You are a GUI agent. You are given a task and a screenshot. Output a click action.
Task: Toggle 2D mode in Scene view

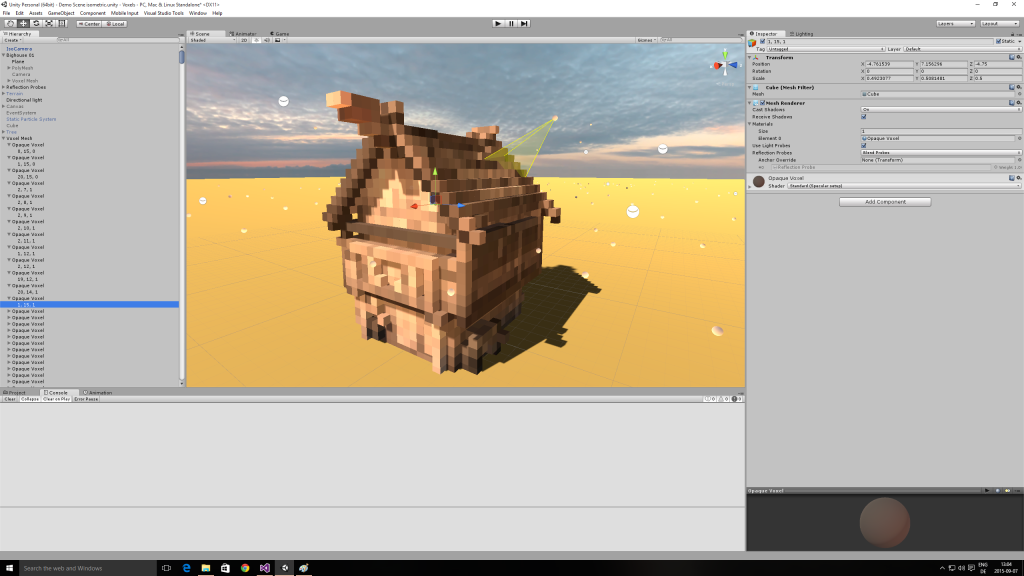click(x=244, y=40)
